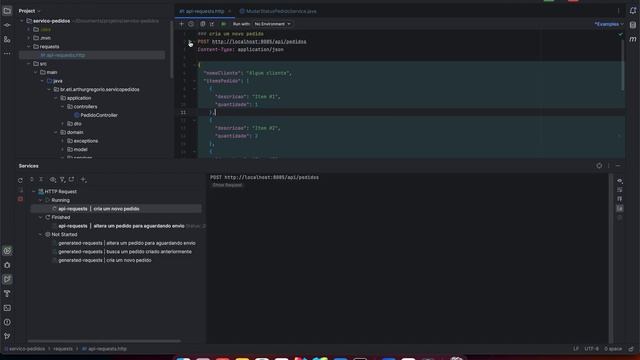
Task: Collapse the src folder
Action: click(x=29, y=64)
